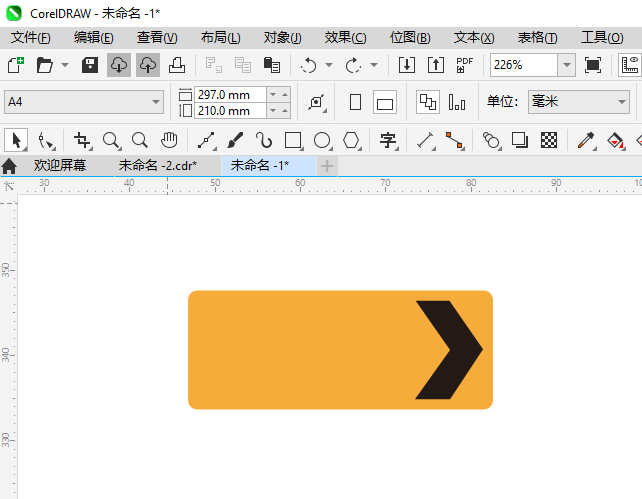Toggle the Show rulers icon
This screenshot has height=499, width=642.
[x=630, y=65]
